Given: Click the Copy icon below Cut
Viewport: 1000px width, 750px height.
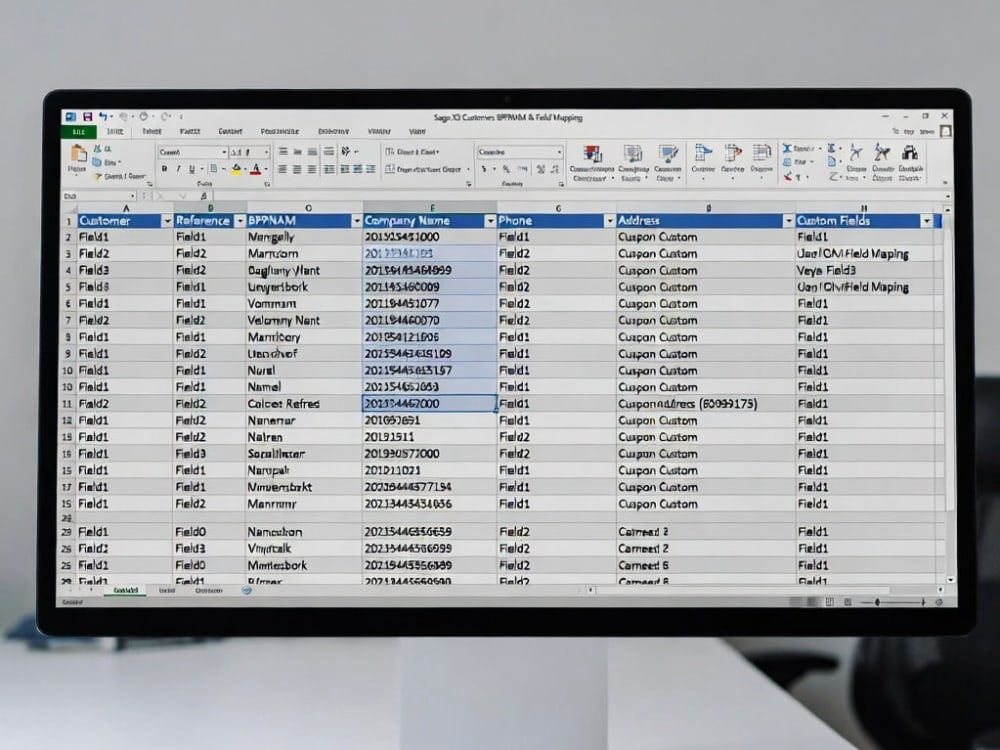Looking at the screenshot, I should coord(97,162).
